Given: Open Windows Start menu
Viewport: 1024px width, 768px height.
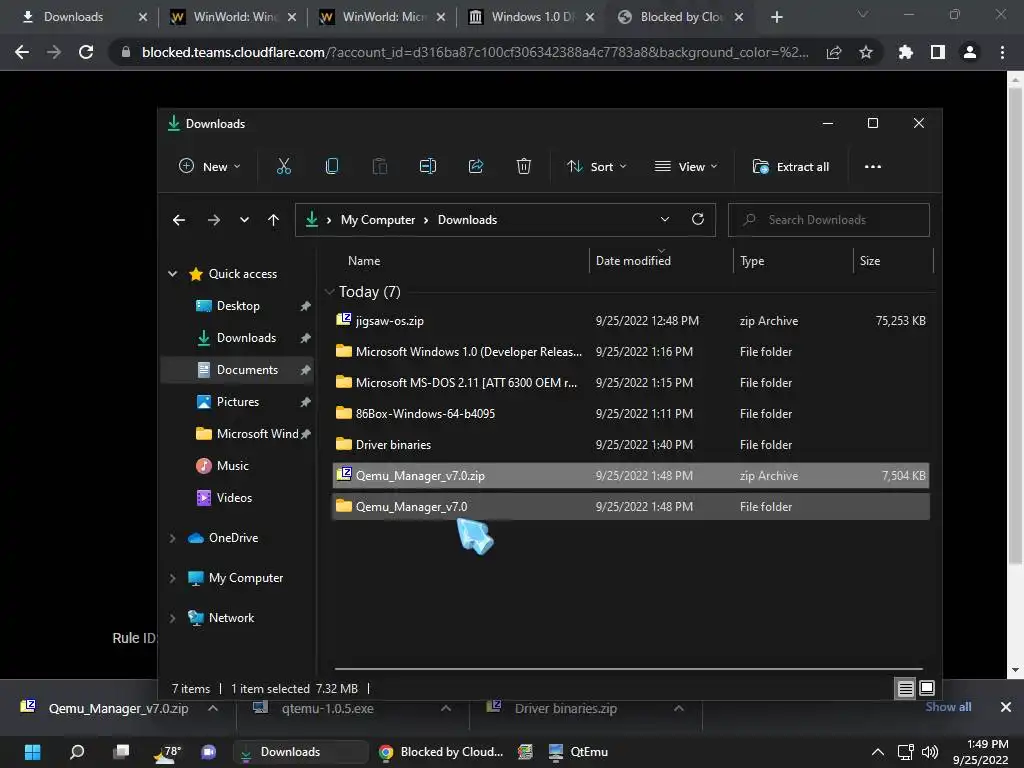Looking at the screenshot, I should pos(33,752).
